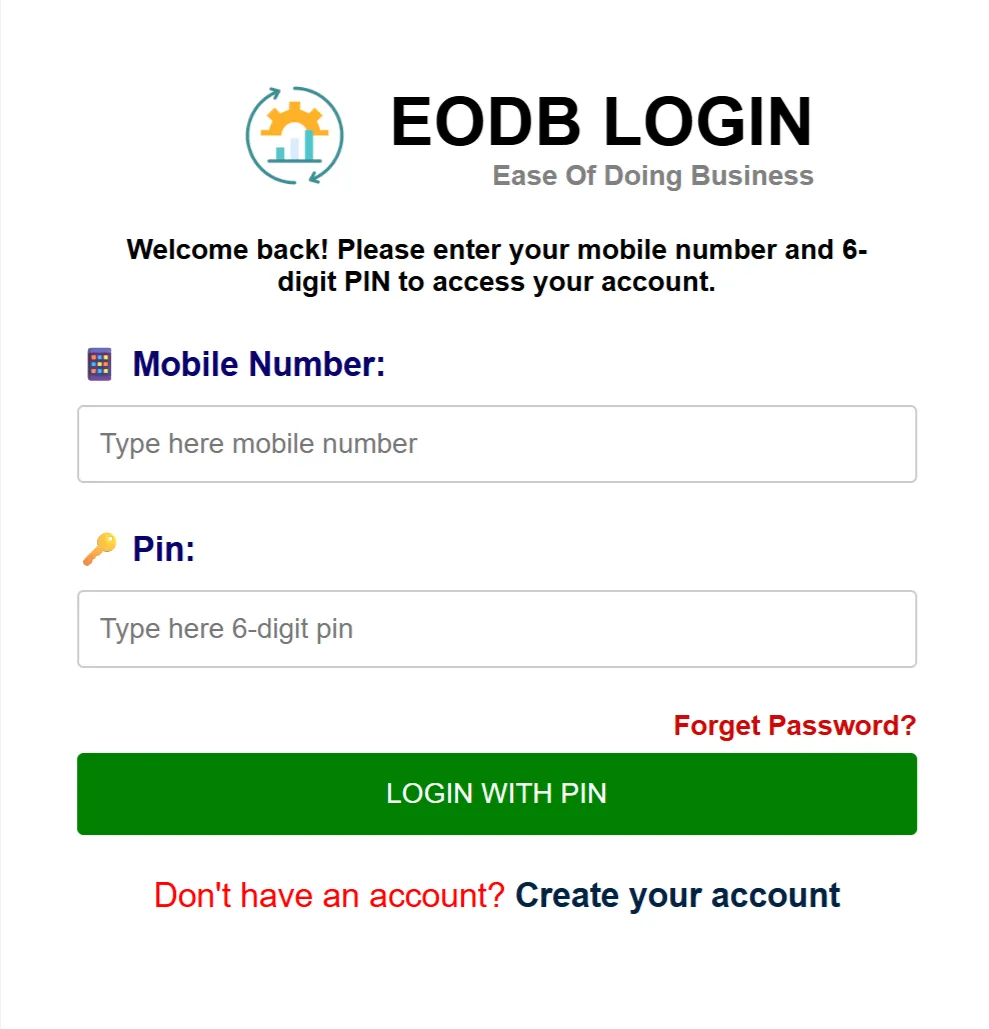989x1029 pixels.
Task: Click the orange gear inside the logo
Action: [x=295, y=119]
